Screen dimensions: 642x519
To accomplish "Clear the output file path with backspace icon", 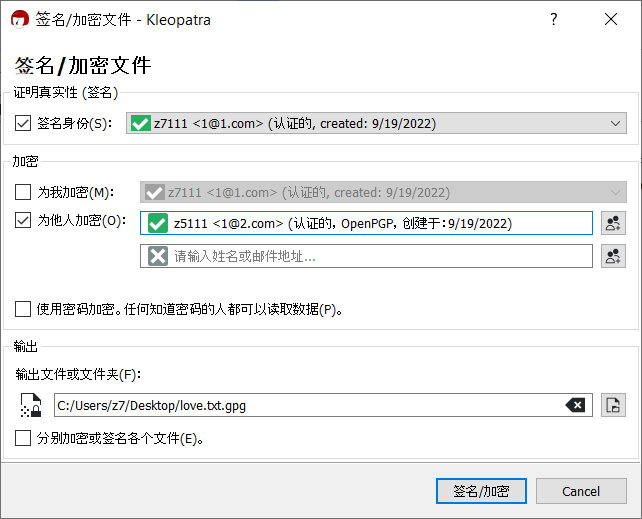I will pyautogui.click(x=575, y=405).
